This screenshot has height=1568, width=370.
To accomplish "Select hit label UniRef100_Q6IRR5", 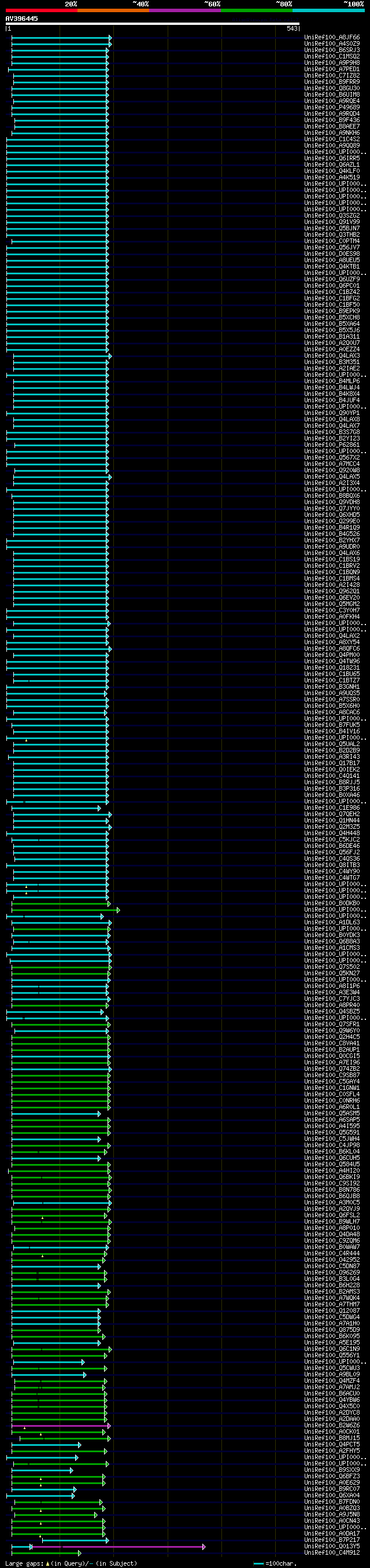I will pos(332,158).
